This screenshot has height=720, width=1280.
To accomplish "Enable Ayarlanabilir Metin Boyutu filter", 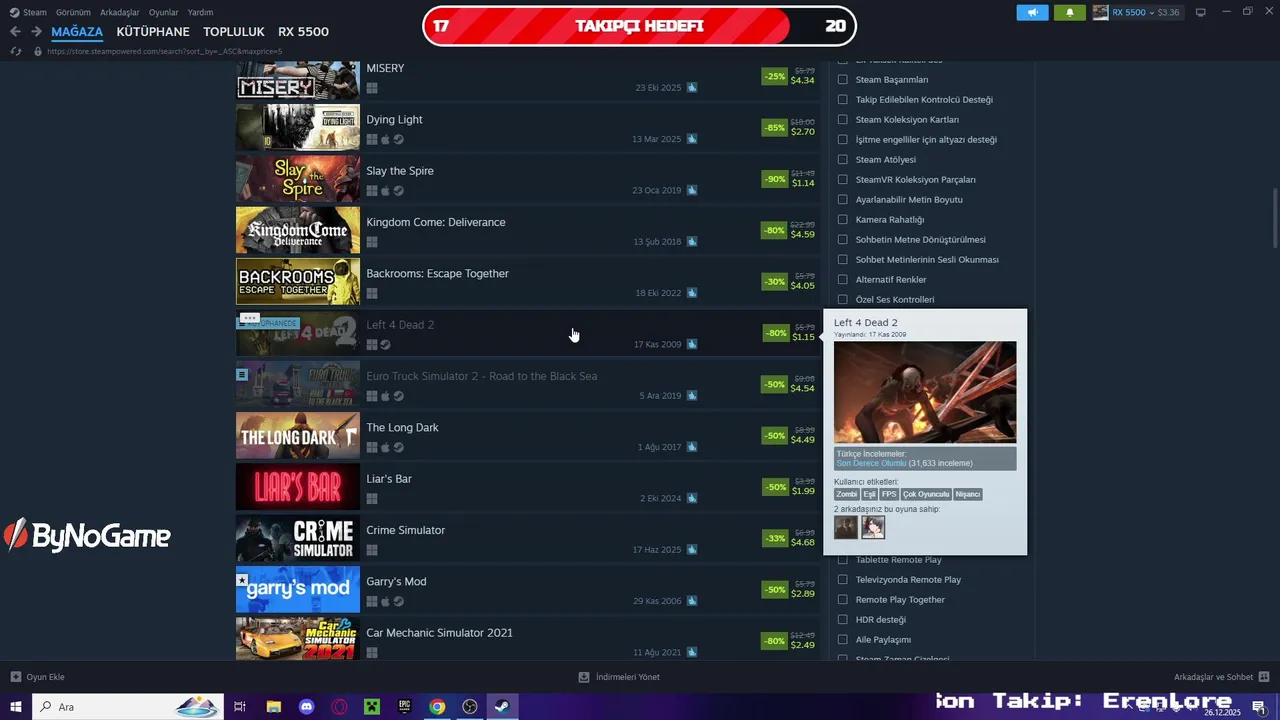I will pyautogui.click(x=843, y=199).
